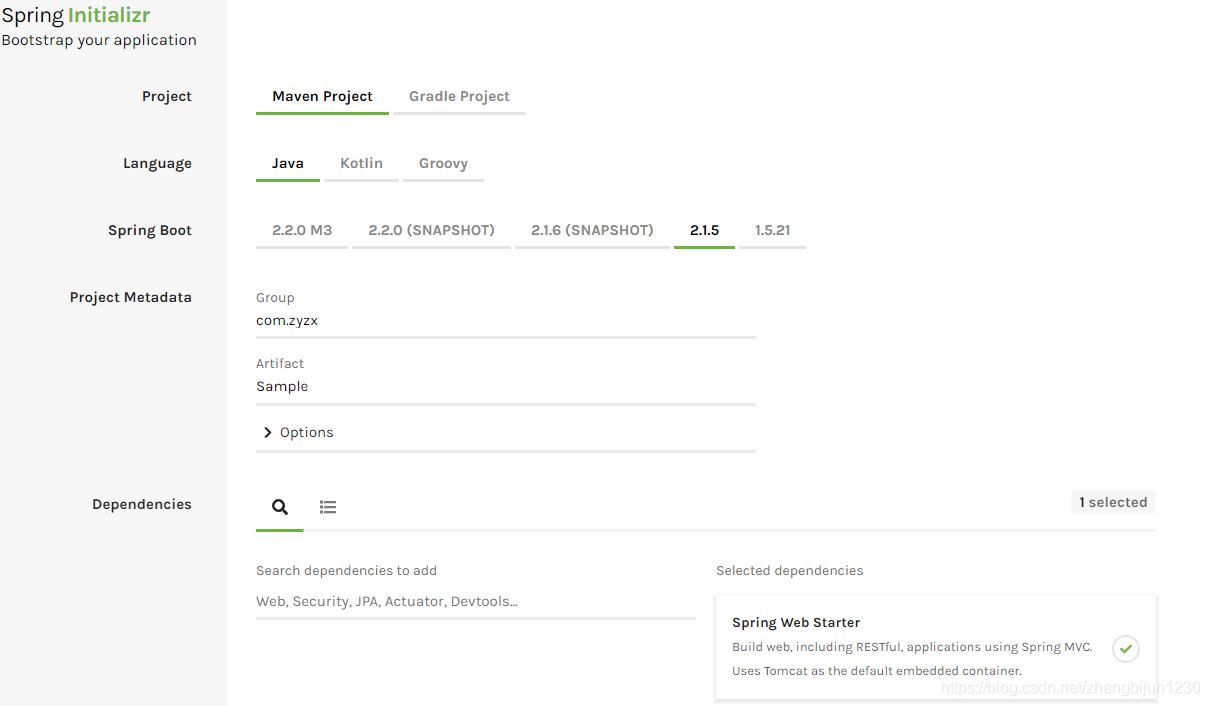Screen dimensions: 1210x706
Task: Open the dependency search tab magnifier icon
Action: (280, 507)
